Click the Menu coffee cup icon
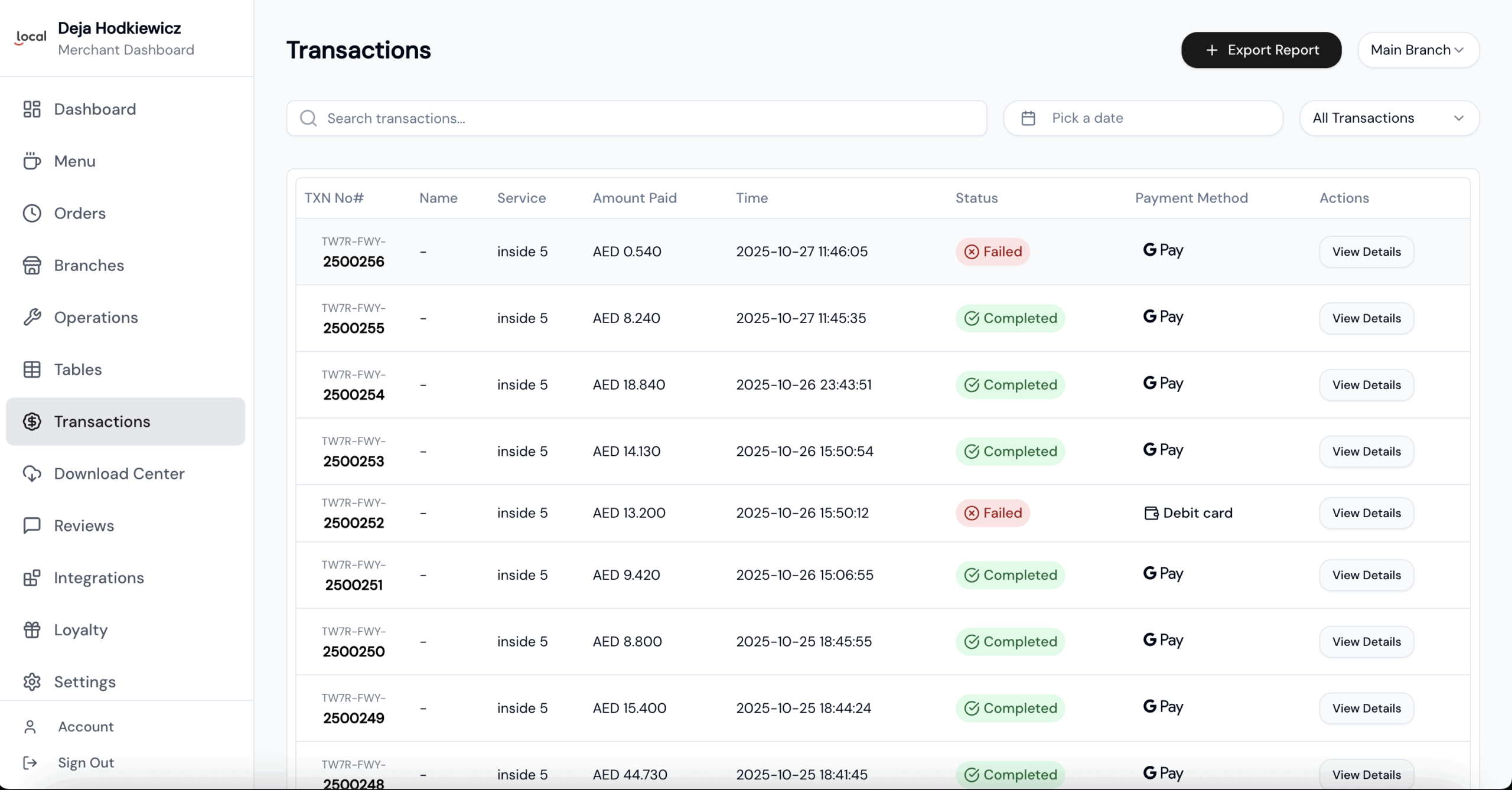Image resolution: width=1512 pixels, height=790 pixels. [32, 161]
